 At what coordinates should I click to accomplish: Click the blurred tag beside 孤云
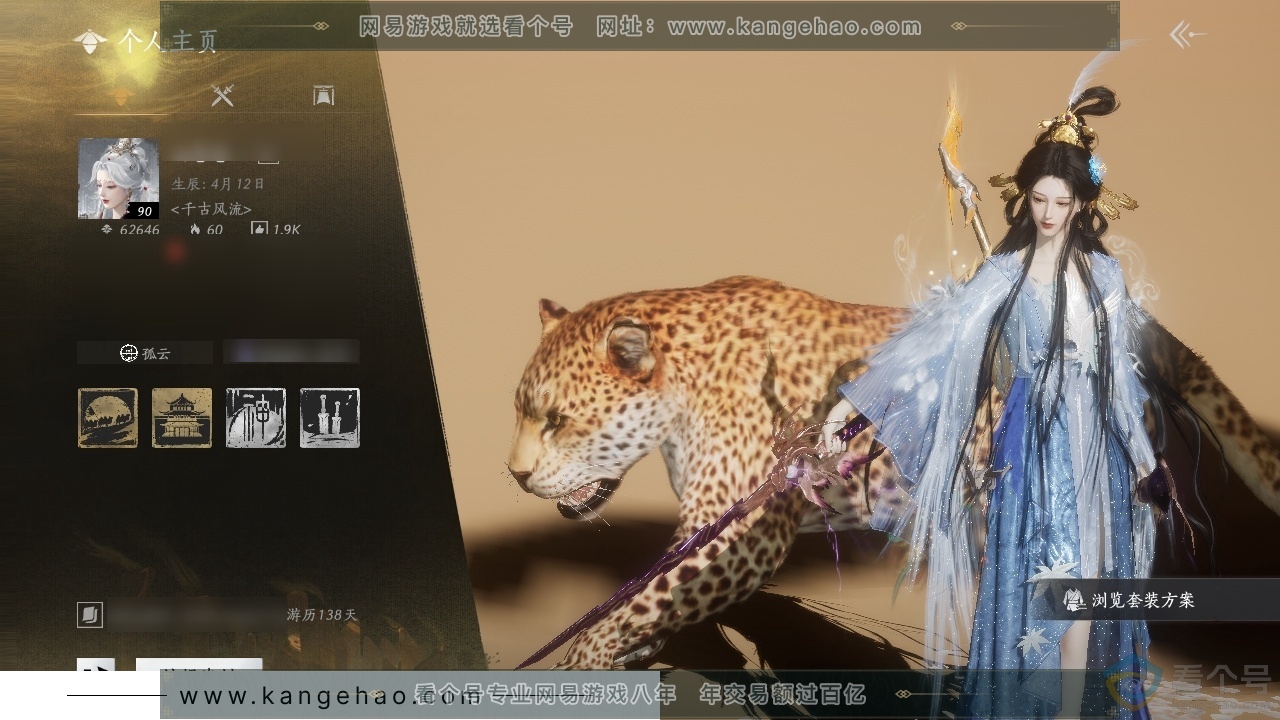[x=291, y=352]
